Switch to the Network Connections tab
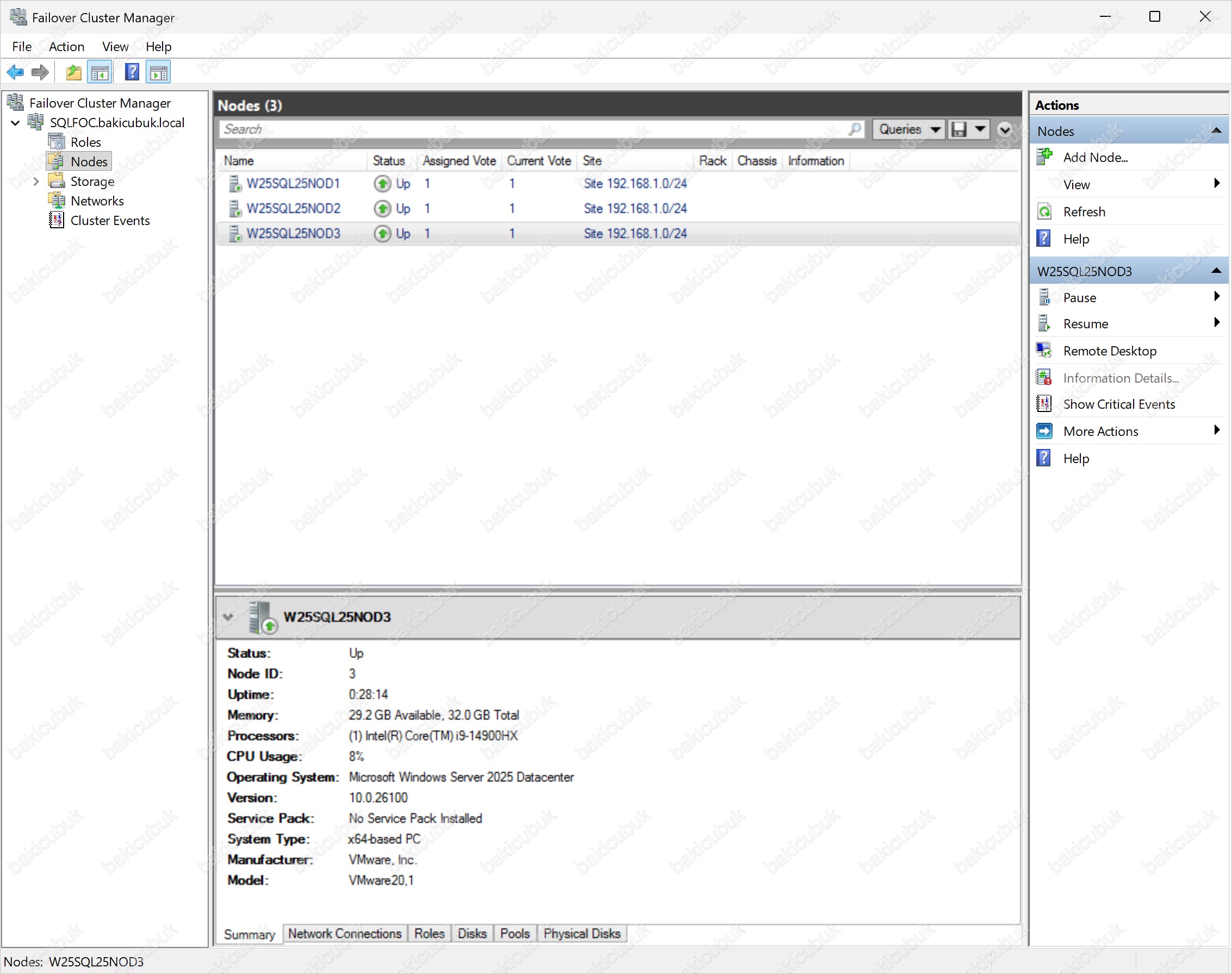 click(345, 934)
